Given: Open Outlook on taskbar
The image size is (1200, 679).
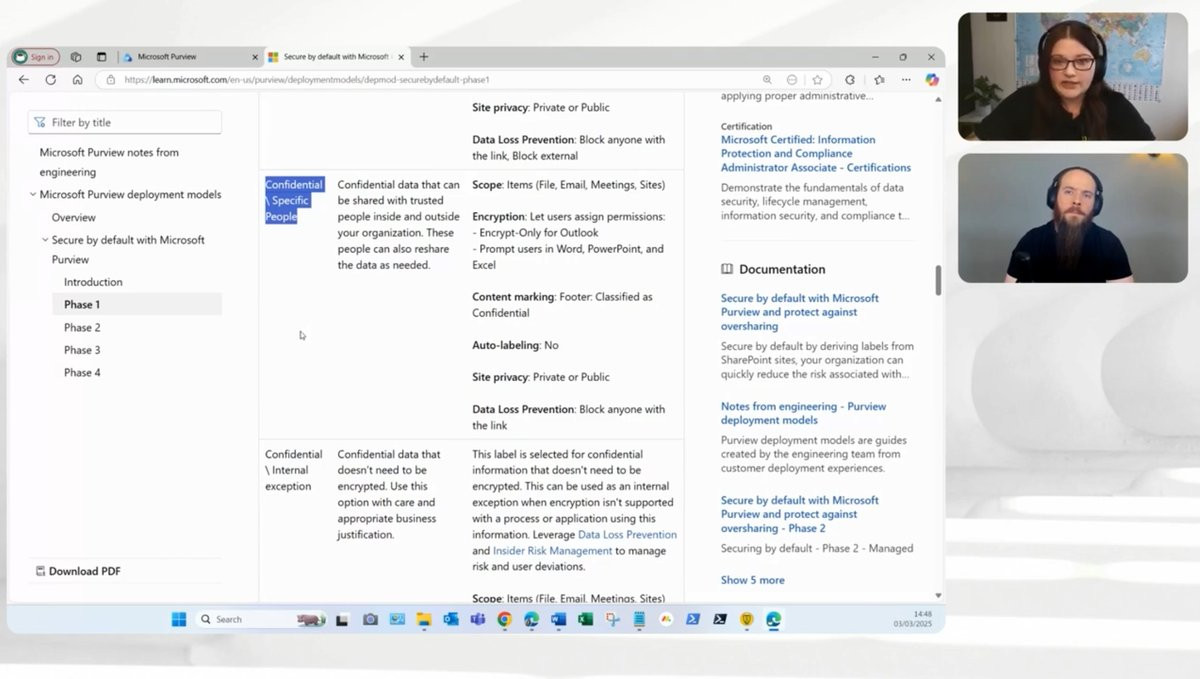Looking at the screenshot, I should [451, 619].
